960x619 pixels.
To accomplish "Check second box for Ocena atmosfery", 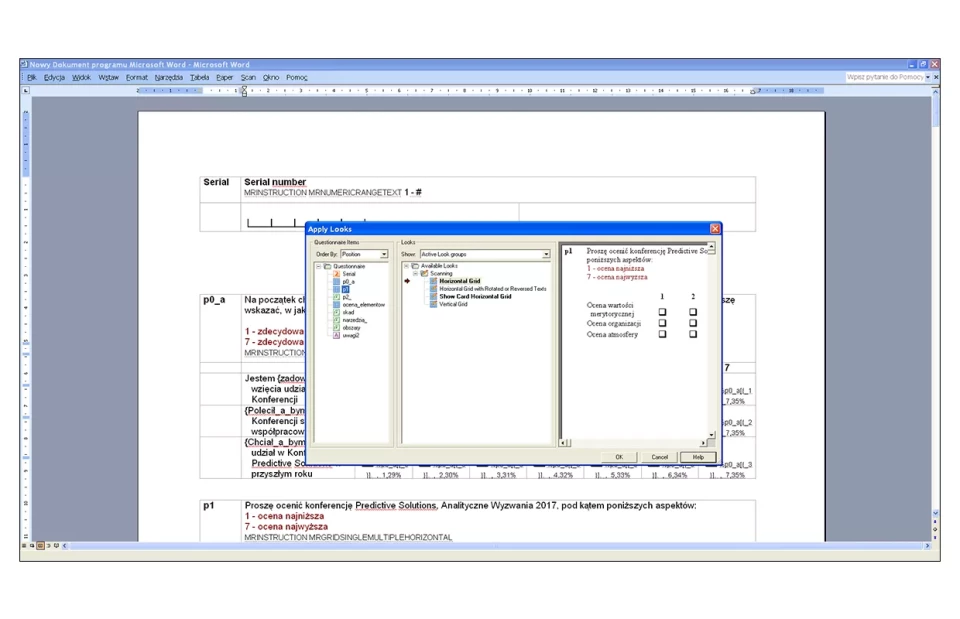I will click(x=693, y=334).
